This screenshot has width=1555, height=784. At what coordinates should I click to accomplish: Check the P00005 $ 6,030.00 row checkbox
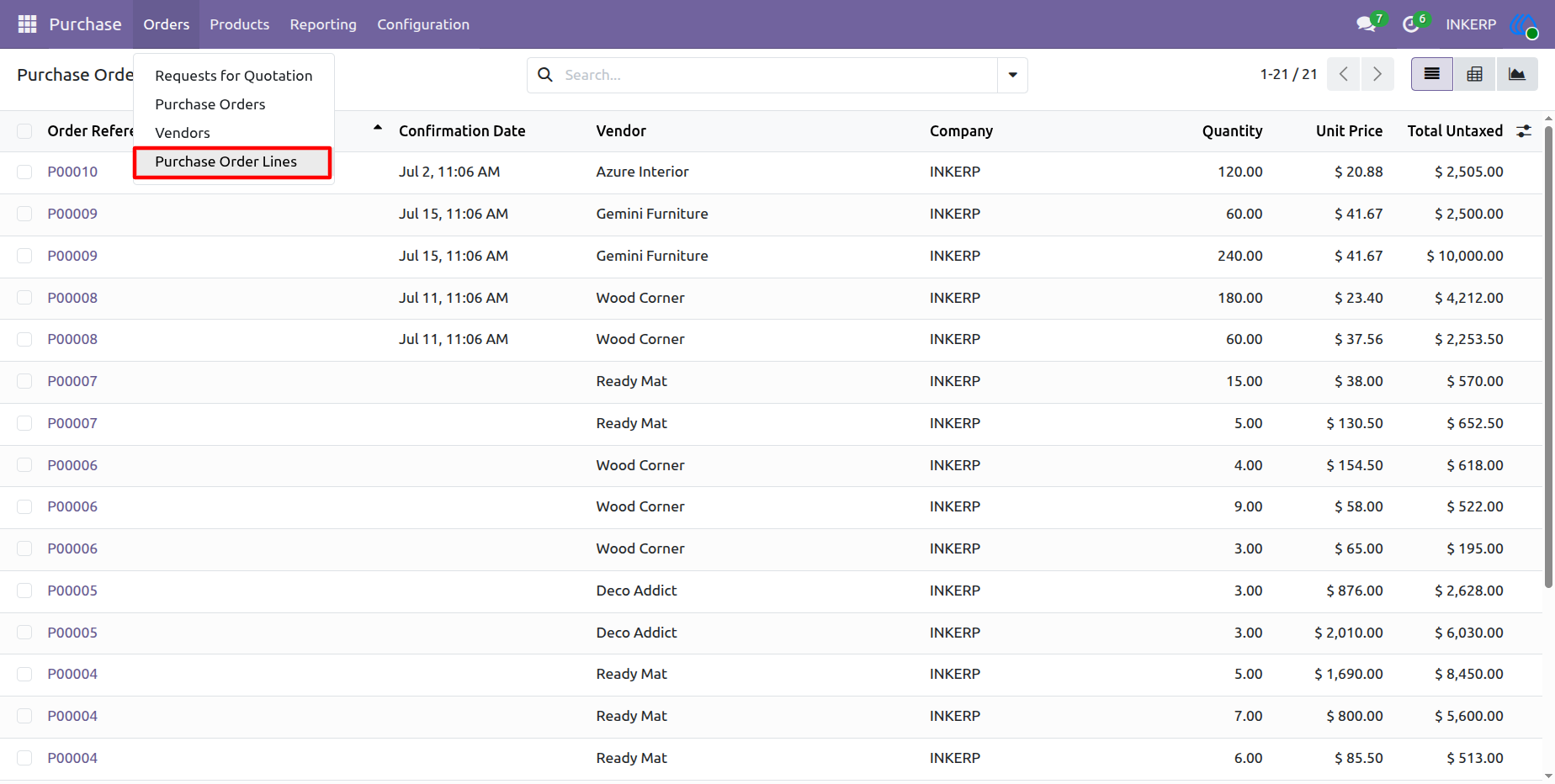pyautogui.click(x=24, y=633)
